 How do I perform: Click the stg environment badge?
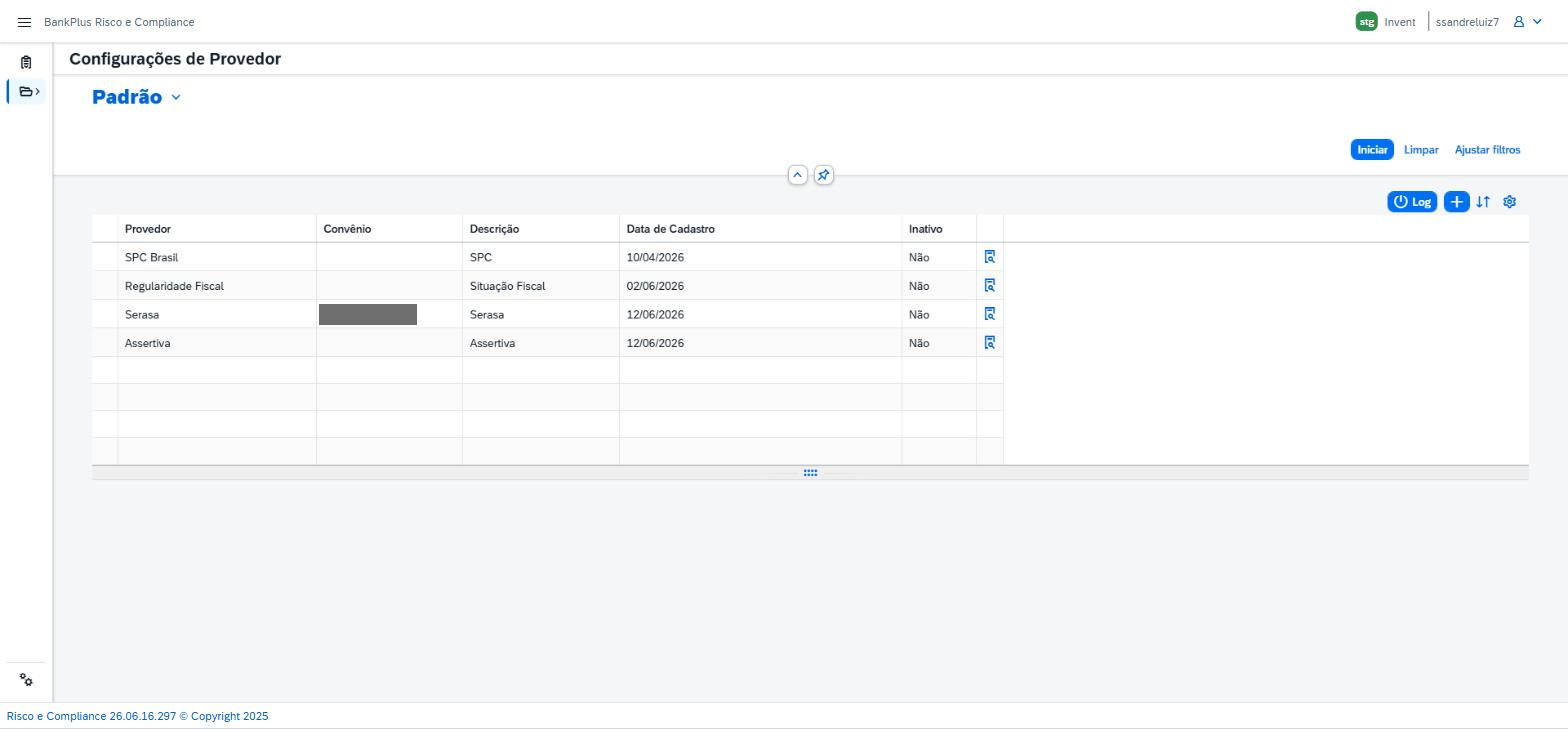tap(1366, 22)
